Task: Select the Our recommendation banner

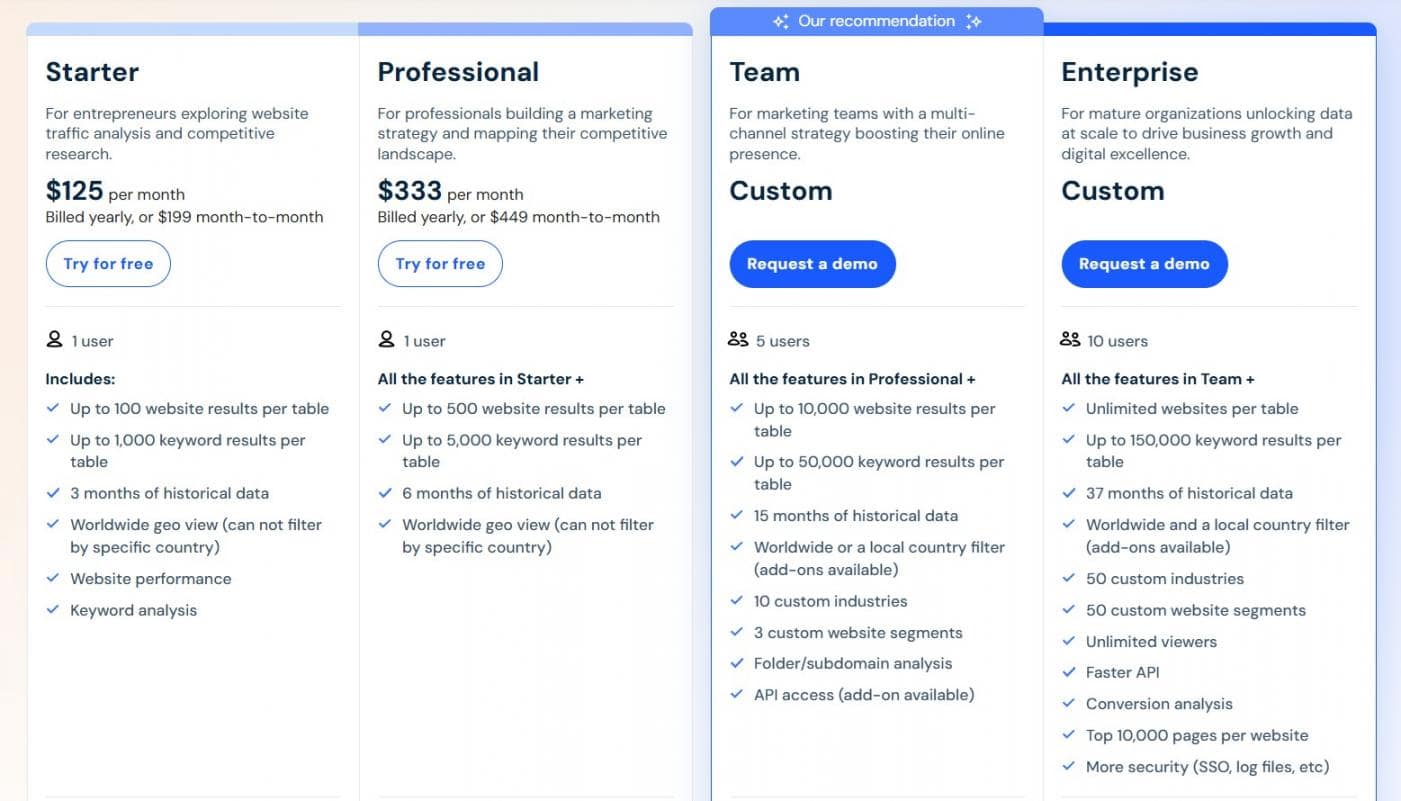Action: [x=876, y=22]
